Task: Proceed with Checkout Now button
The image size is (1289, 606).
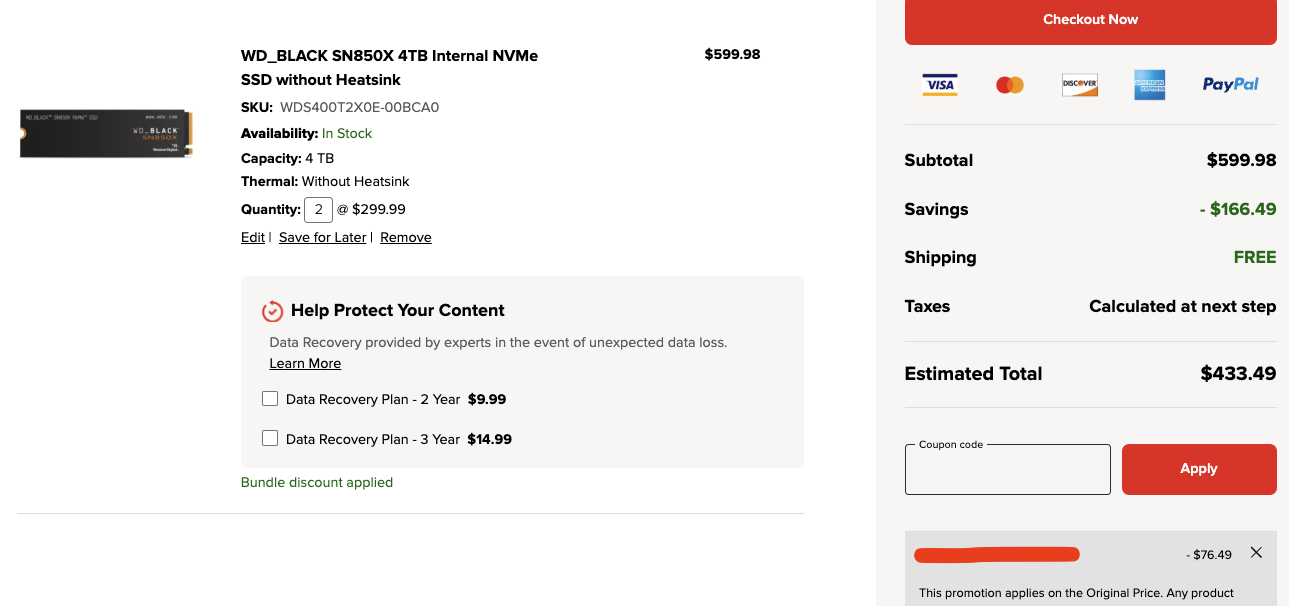Action: [1091, 20]
